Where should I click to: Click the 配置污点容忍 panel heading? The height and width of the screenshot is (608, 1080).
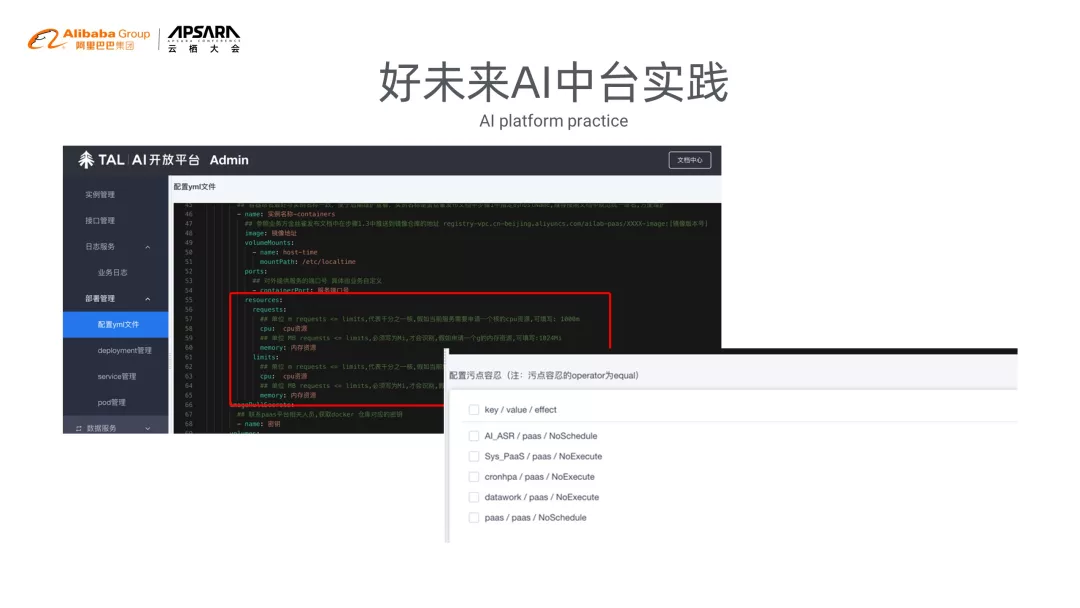[x=544, y=375]
